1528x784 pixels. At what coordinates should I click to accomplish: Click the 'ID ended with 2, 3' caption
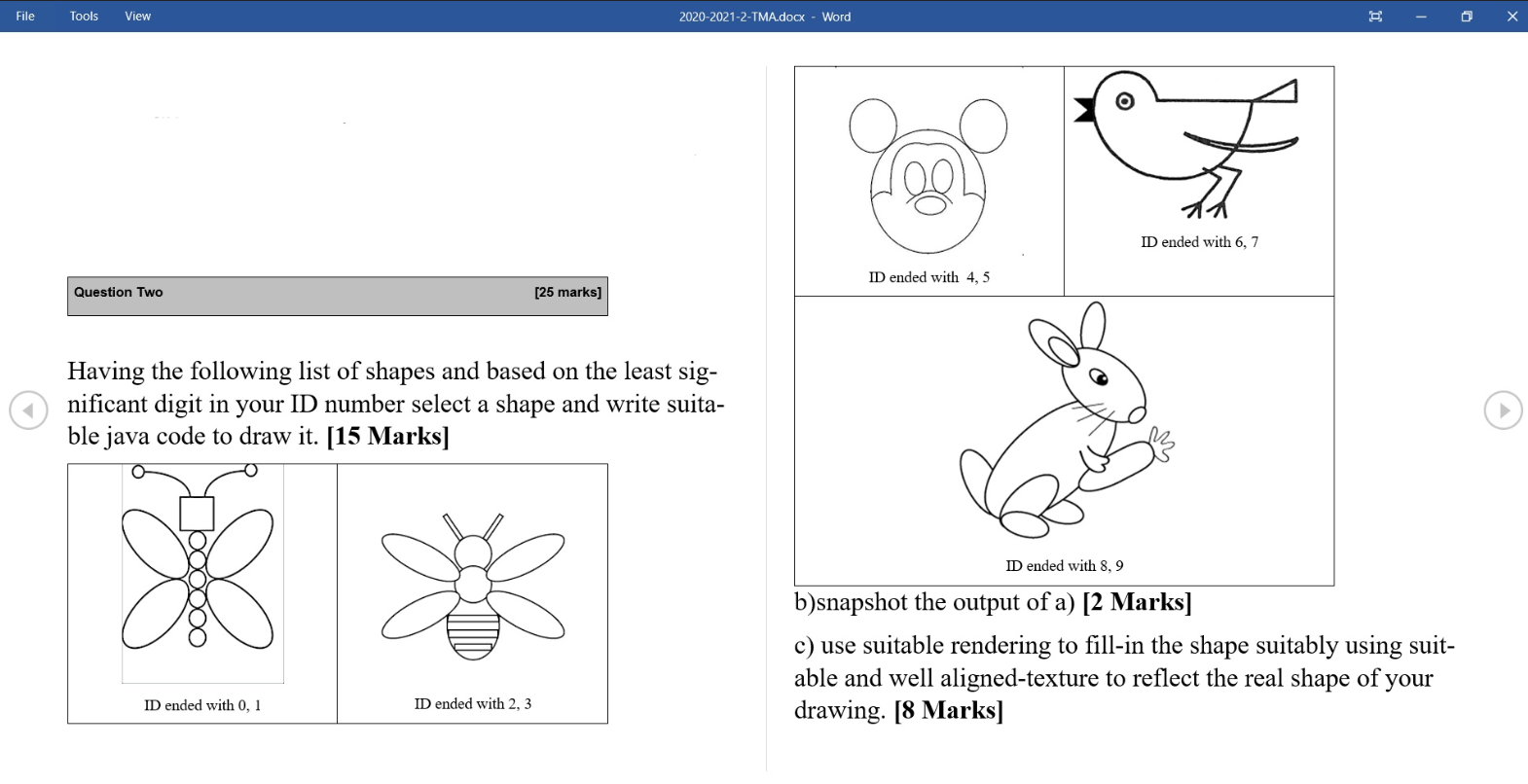[473, 703]
